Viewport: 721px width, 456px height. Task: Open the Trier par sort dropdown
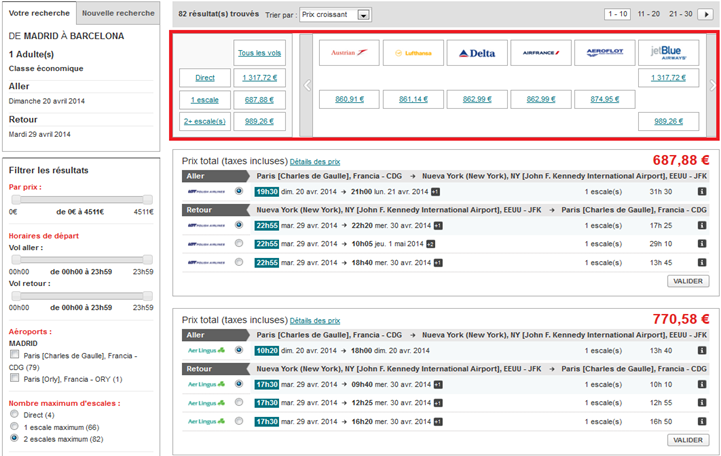[x=335, y=15]
